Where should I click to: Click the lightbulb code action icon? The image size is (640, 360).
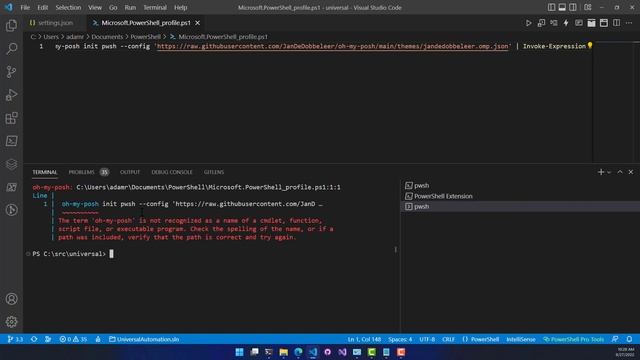[590, 46]
